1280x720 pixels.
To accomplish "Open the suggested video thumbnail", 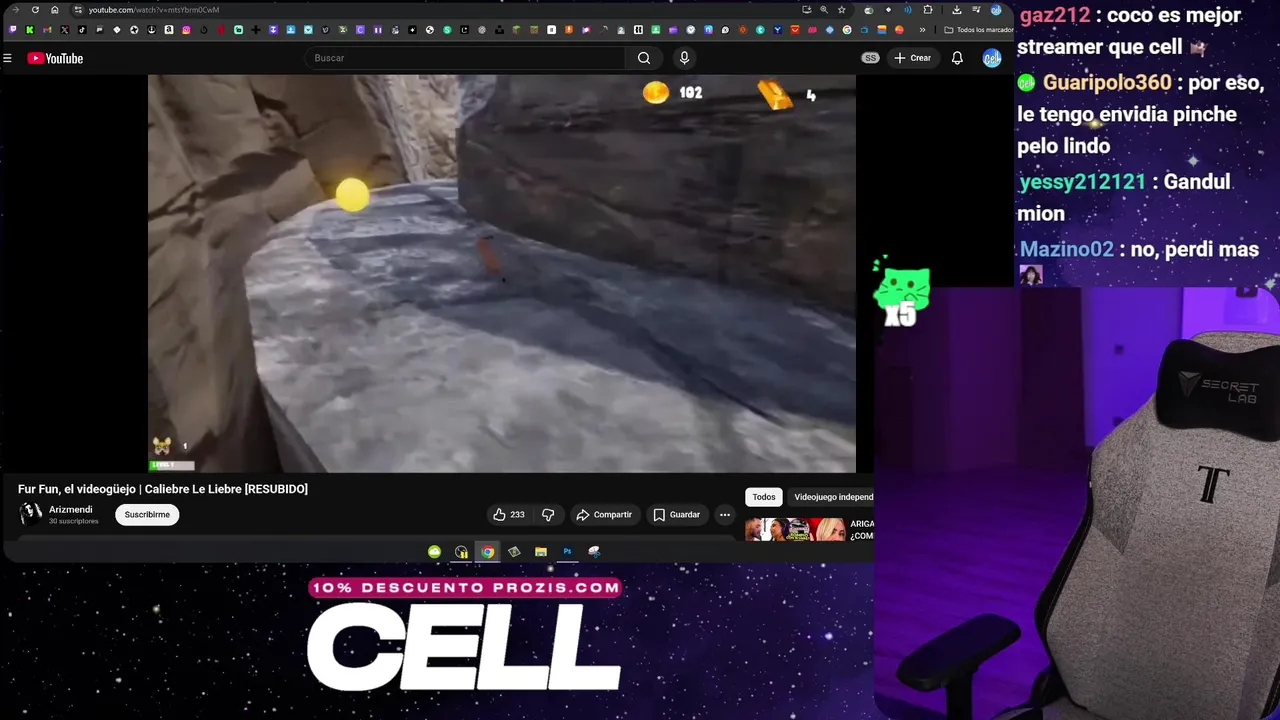I will point(795,530).
